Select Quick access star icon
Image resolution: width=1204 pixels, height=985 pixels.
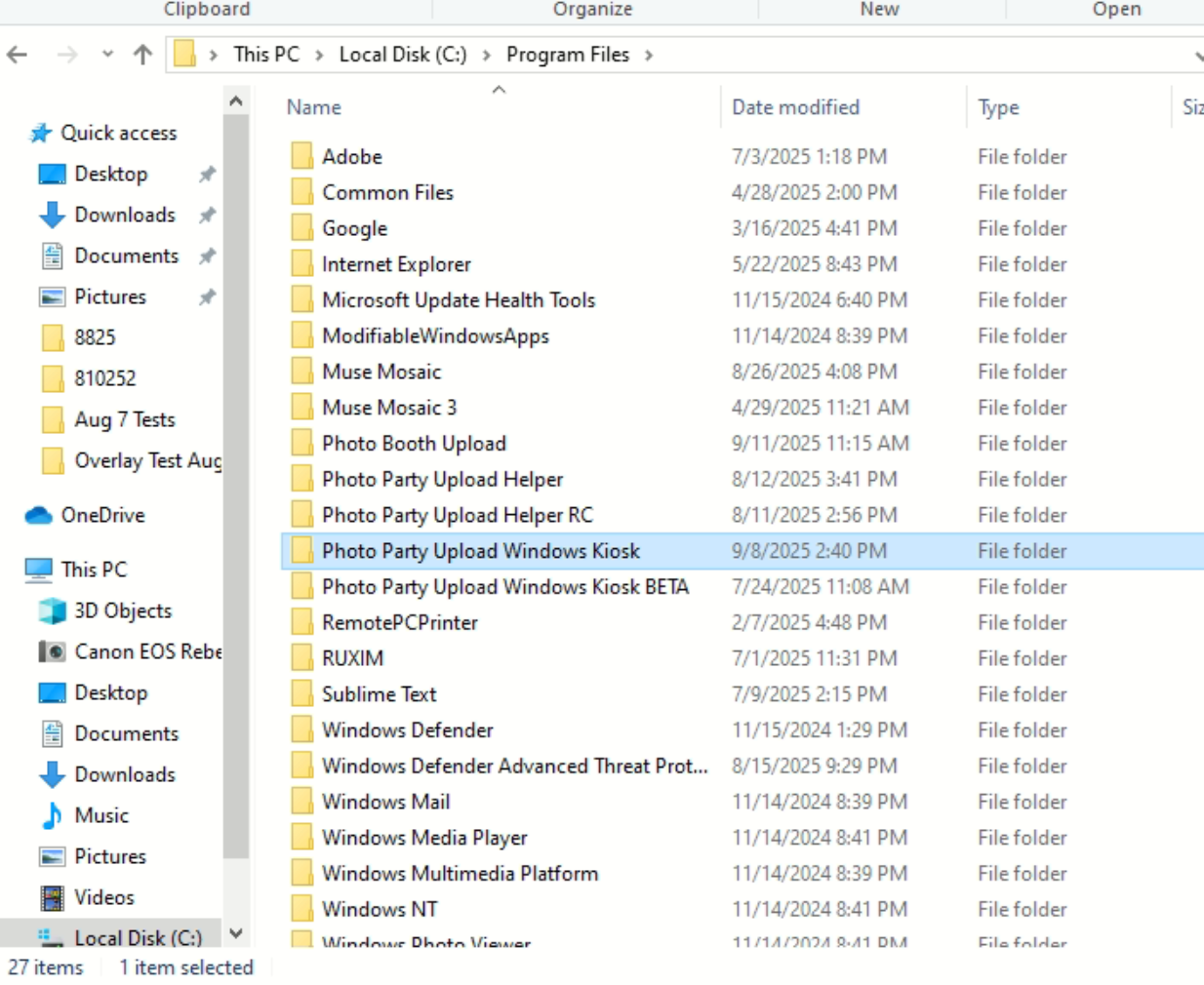coord(40,133)
